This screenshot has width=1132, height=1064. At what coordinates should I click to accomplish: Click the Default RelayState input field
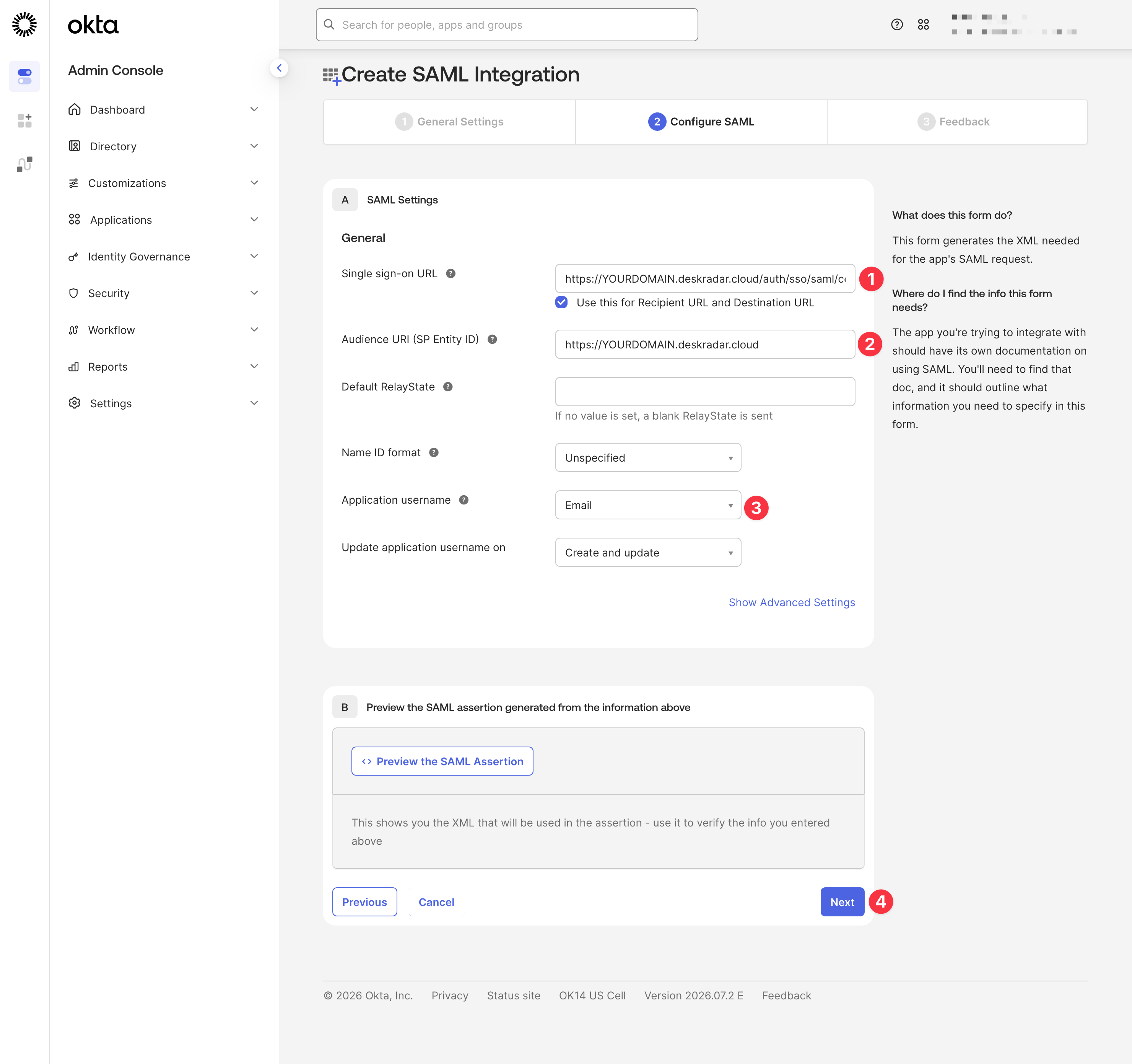[705, 392]
